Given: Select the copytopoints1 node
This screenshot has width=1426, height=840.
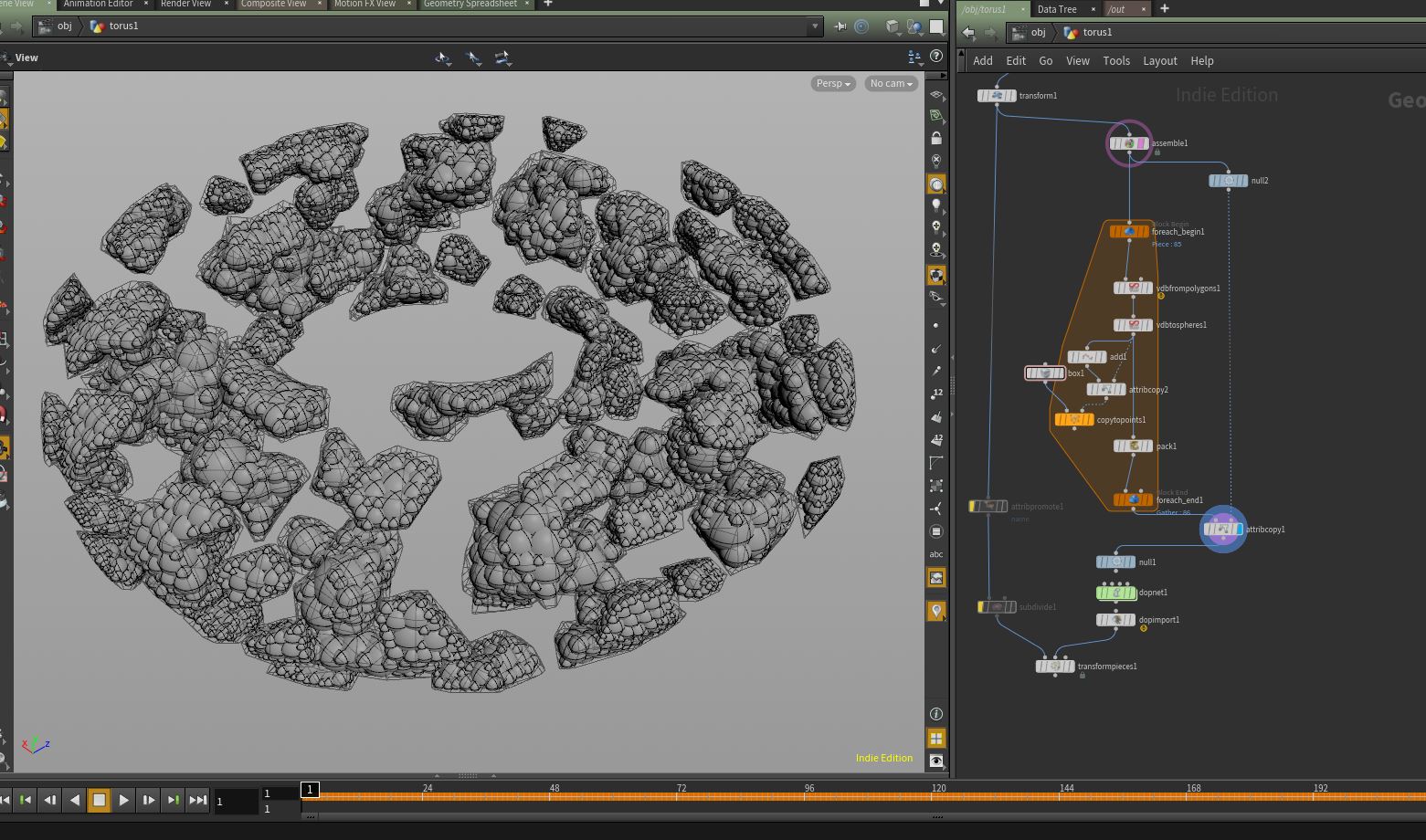Looking at the screenshot, I should click(x=1074, y=420).
